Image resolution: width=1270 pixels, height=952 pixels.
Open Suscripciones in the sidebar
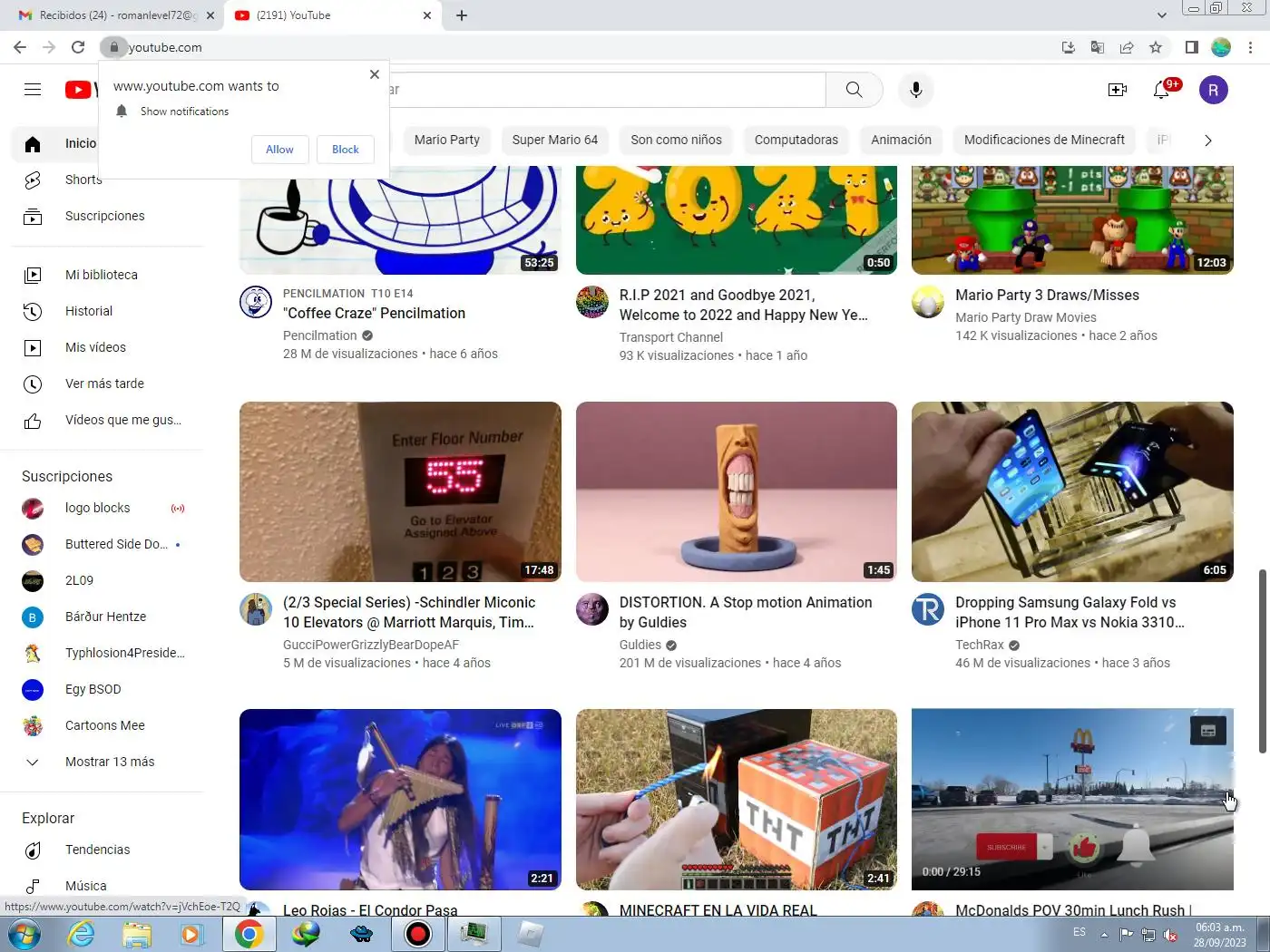click(x=107, y=216)
